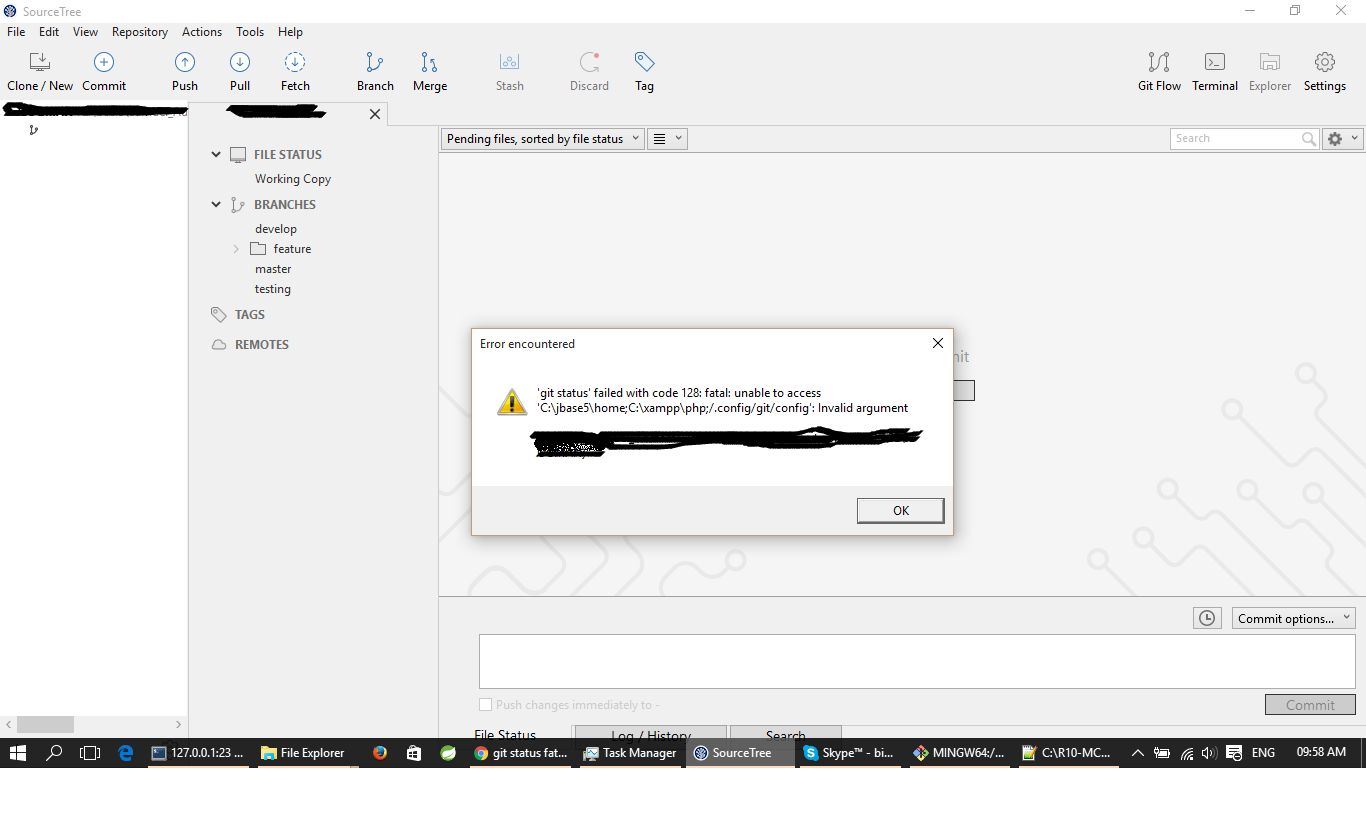Open the File menu
1366x825 pixels.
point(16,32)
